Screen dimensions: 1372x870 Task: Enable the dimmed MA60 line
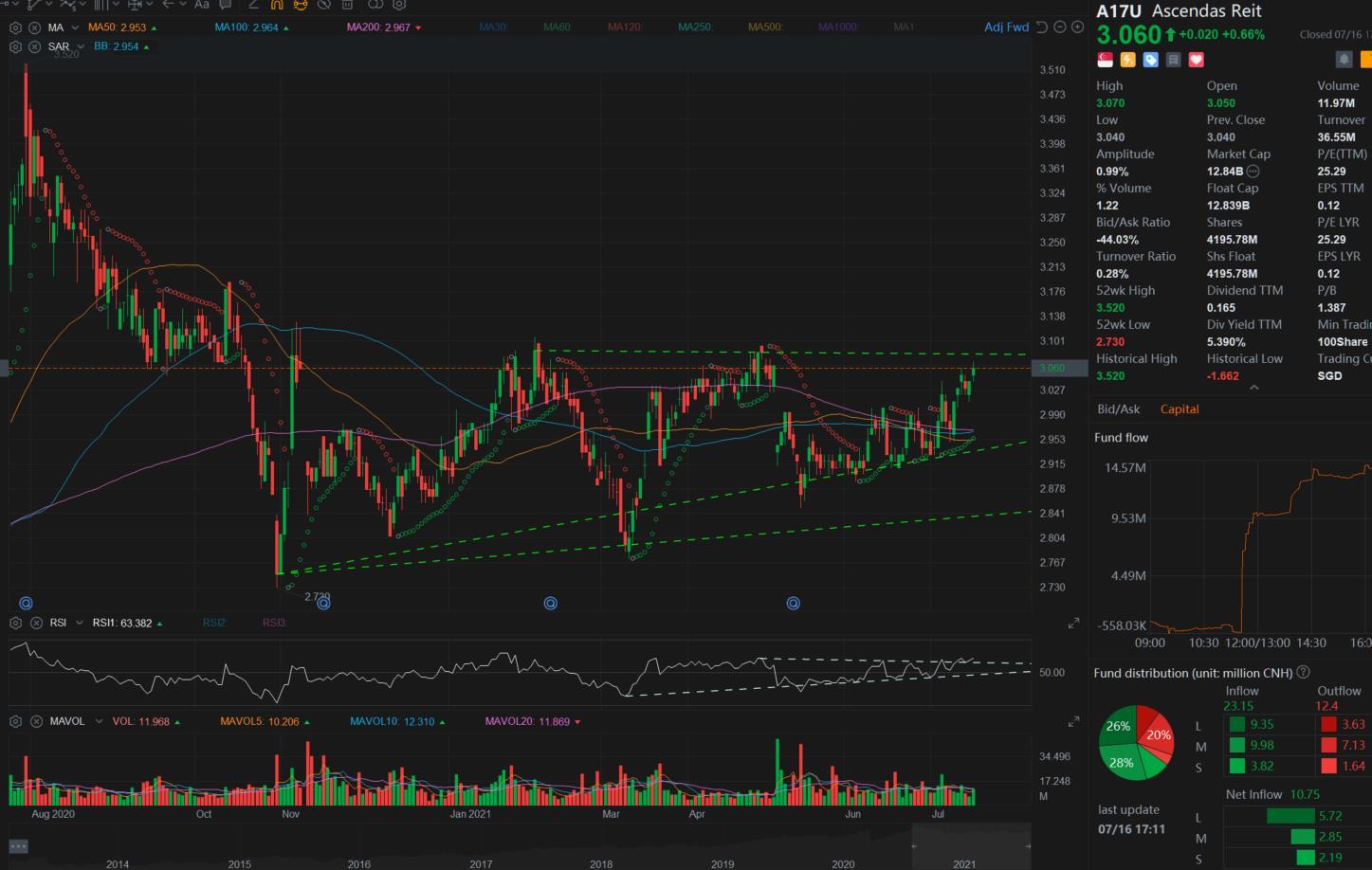tap(557, 27)
